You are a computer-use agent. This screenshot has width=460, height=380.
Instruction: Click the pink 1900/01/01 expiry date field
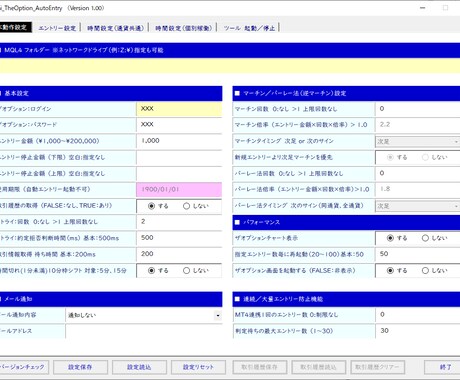[x=179, y=189]
